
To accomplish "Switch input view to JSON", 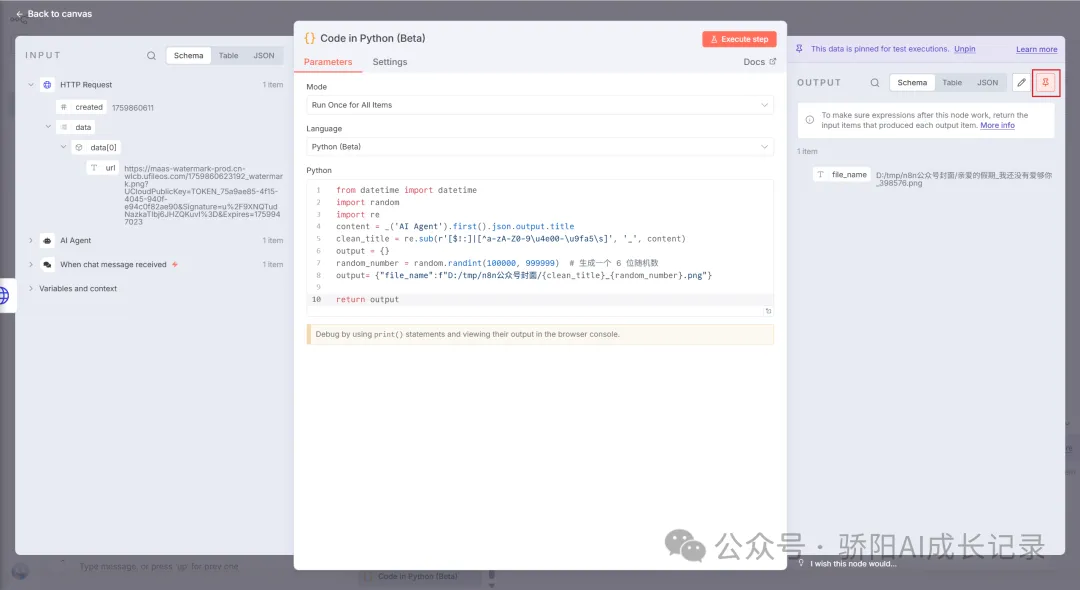I will (x=264, y=56).
